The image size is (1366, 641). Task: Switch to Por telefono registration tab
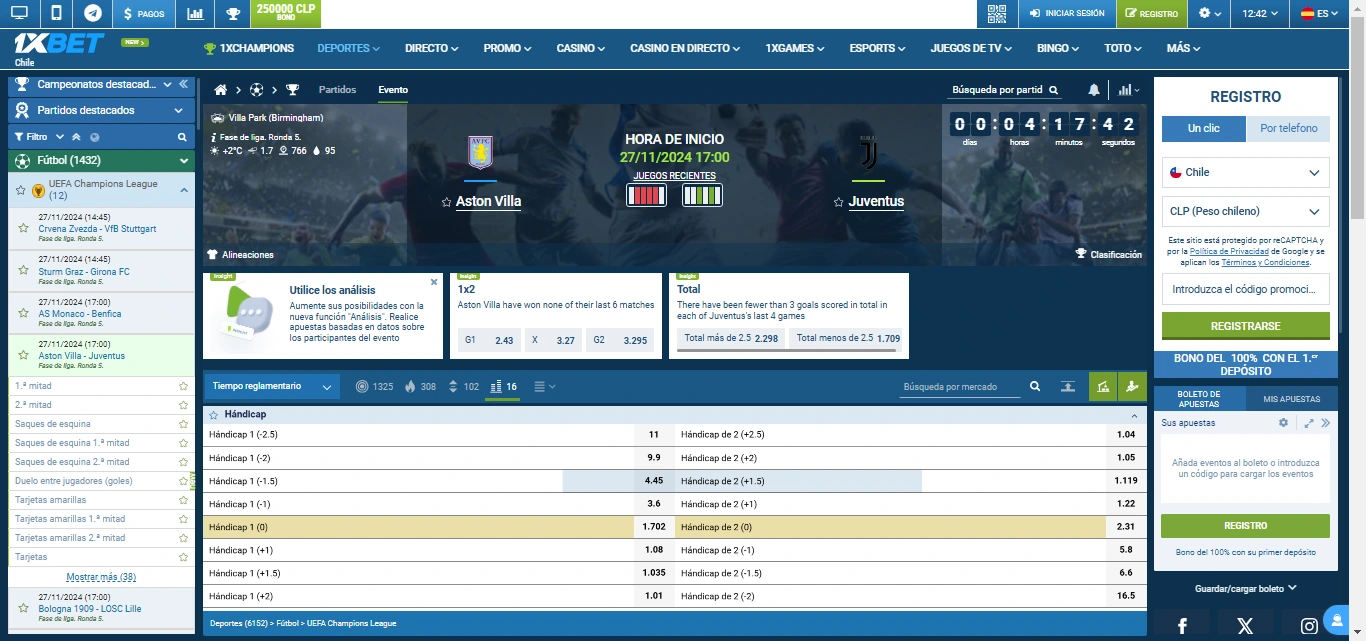click(1288, 128)
